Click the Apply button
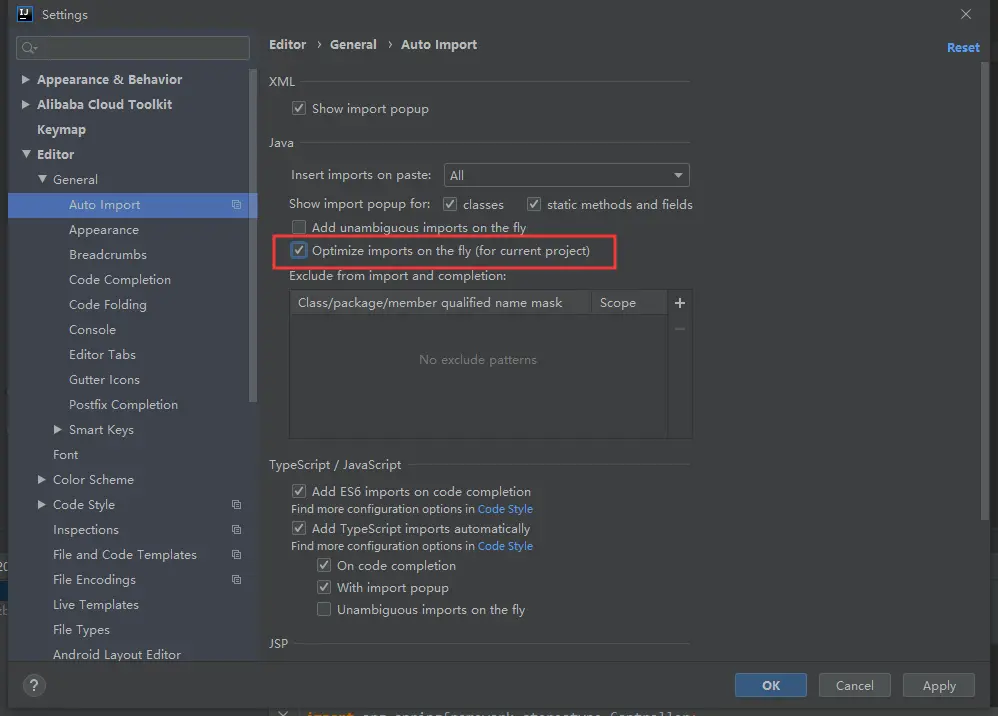 [939, 685]
